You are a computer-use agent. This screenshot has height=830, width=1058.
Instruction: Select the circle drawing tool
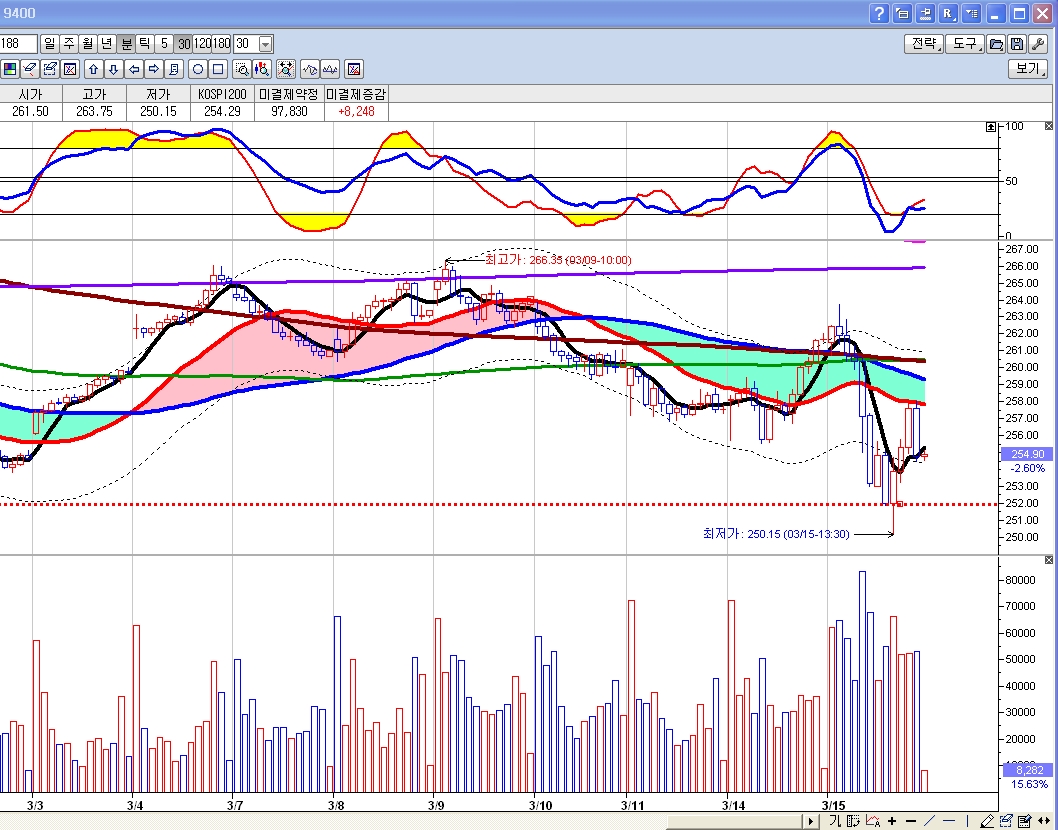(x=198, y=69)
